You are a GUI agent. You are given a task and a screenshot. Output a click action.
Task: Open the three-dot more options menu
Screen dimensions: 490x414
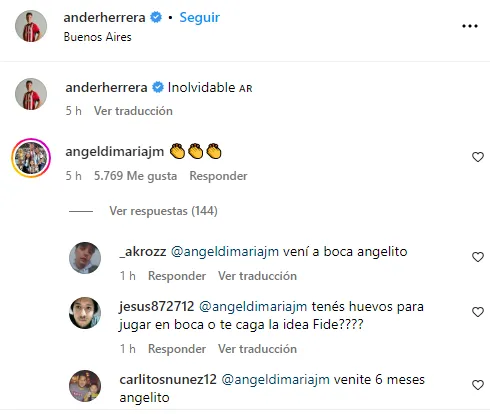point(470,26)
